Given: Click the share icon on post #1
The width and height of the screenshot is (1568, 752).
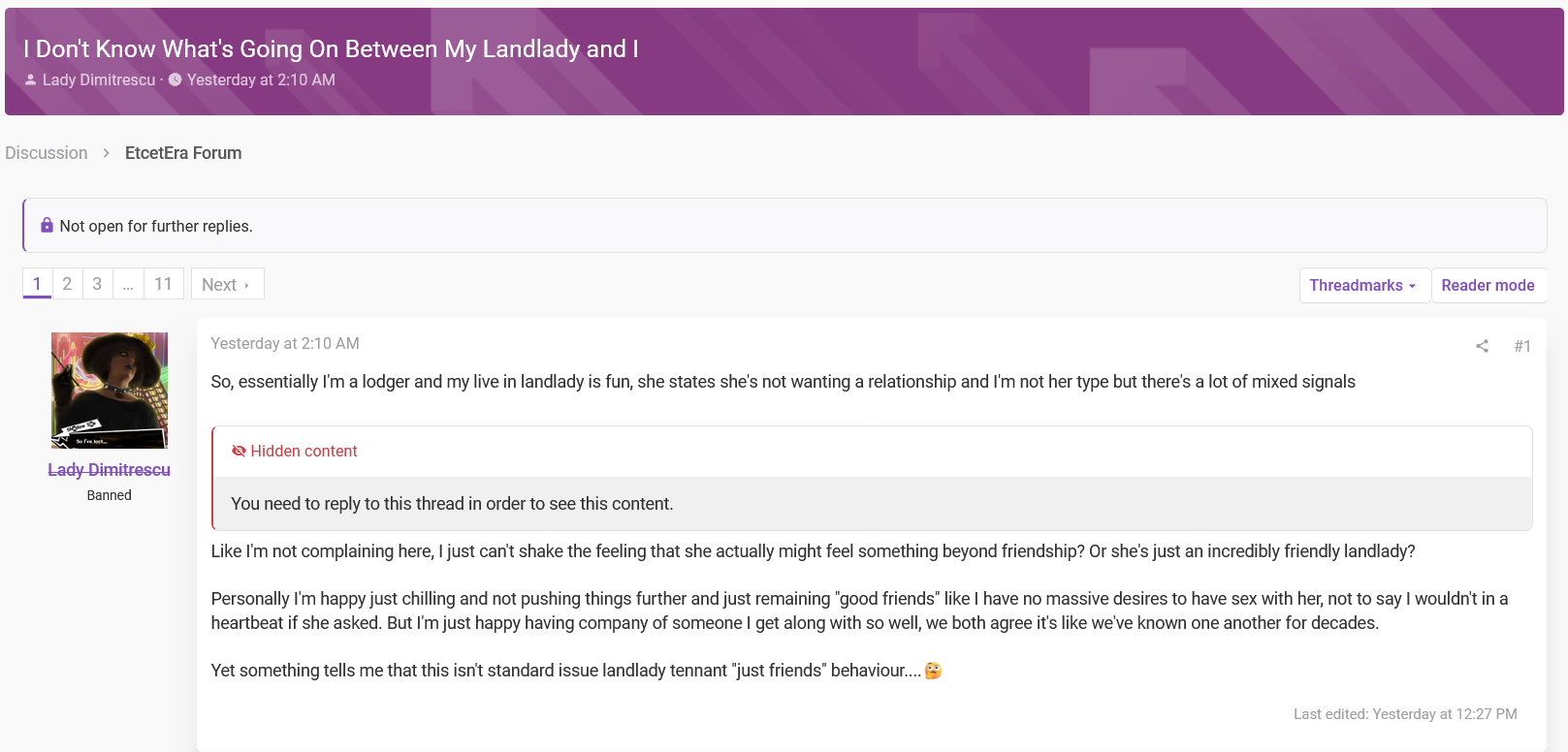Looking at the screenshot, I should click(1482, 346).
